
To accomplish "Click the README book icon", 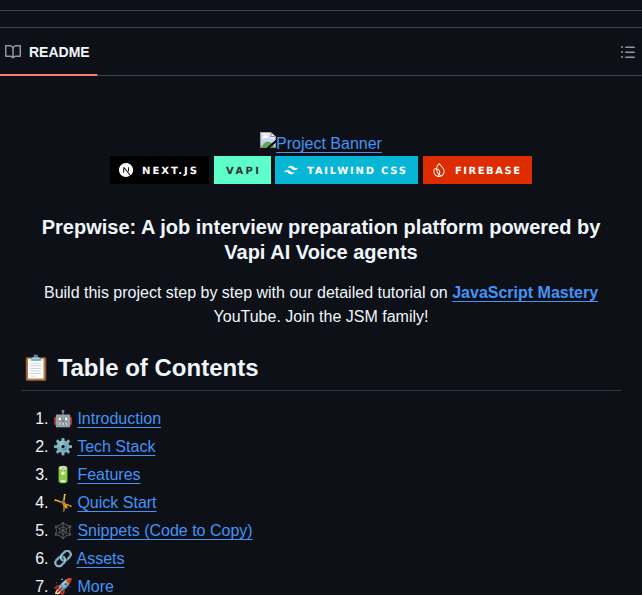I will (x=13, y=52).
